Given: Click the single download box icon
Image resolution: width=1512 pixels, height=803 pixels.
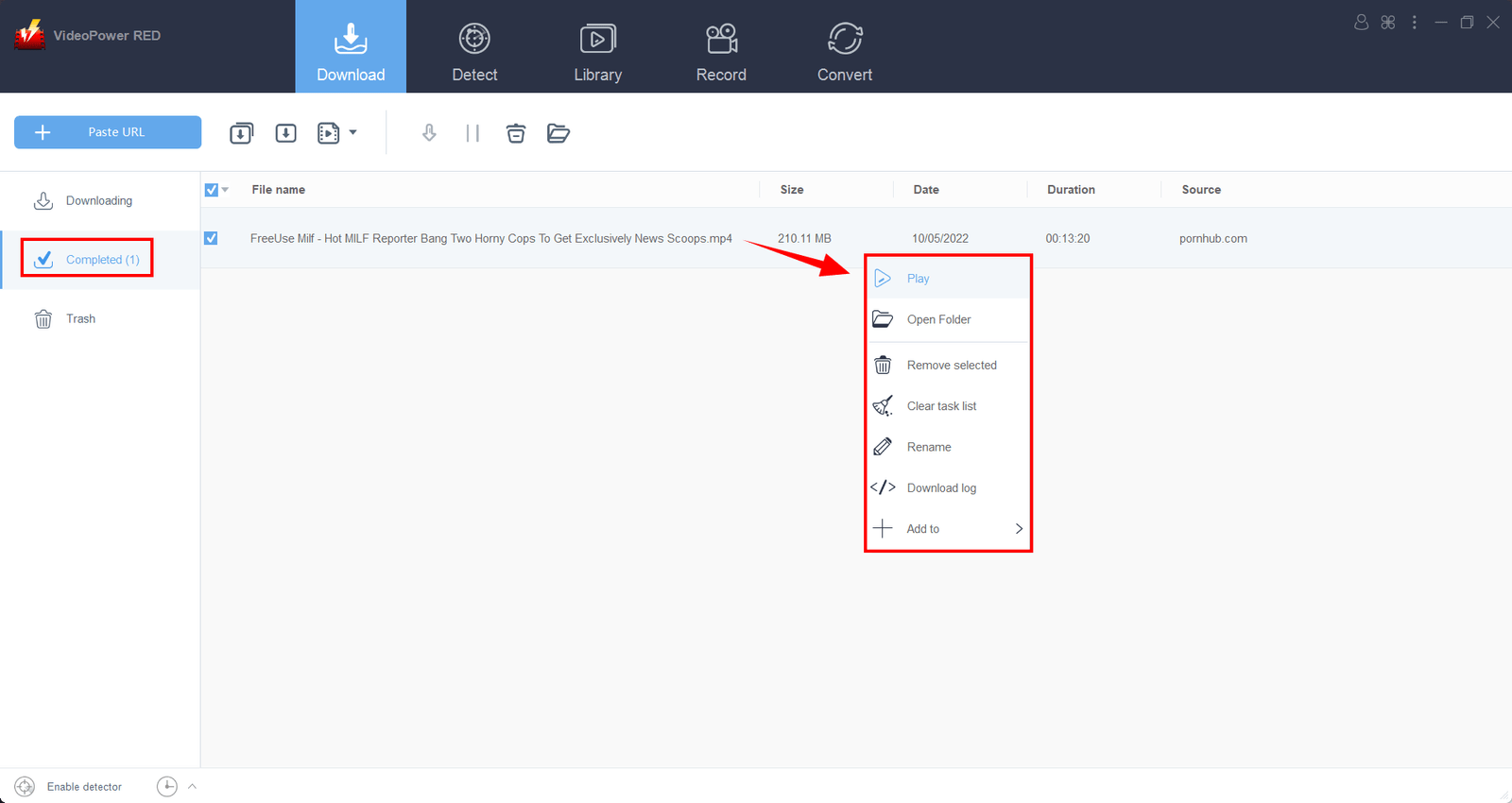Looking at the screenshot, I should pos(286,133).
